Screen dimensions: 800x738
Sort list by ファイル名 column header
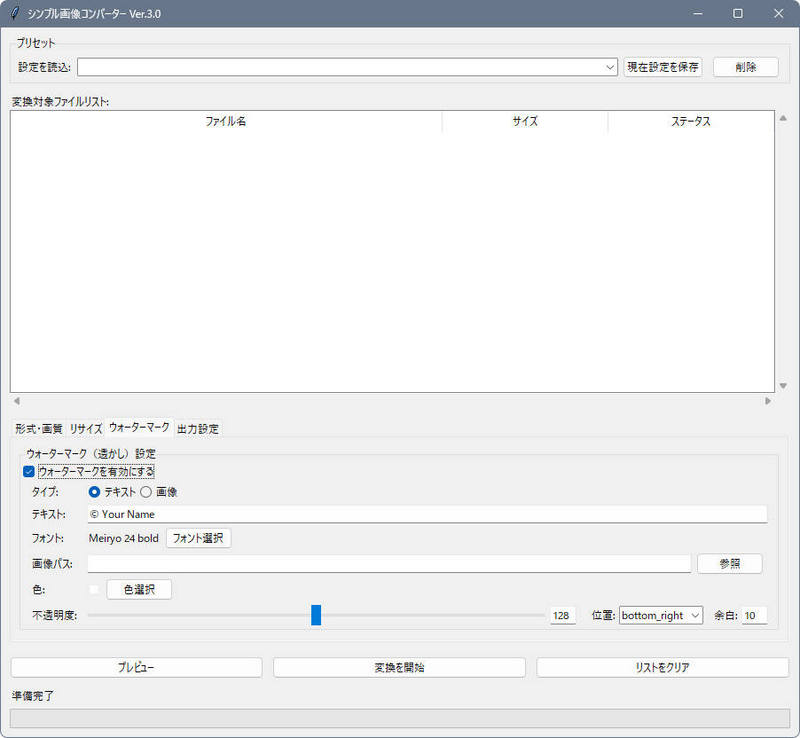(x=226, y=121)
